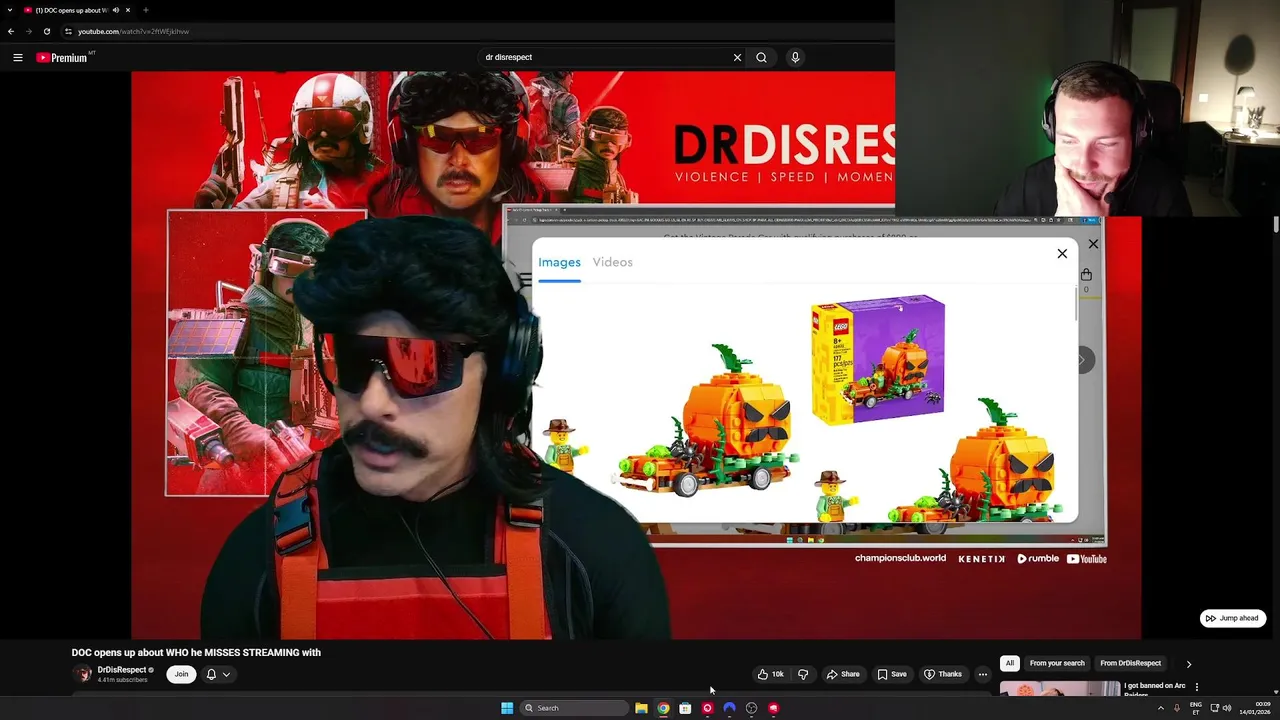Viewport: 1280px width, 720px height.
Task: Show more filter chips with the arrow
Action: [1189, 664]
